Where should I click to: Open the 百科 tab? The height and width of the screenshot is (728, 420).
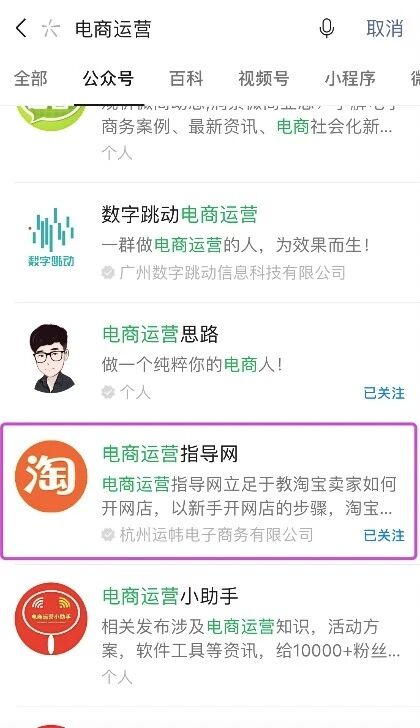pyautogui.click(x=186, y=78)
